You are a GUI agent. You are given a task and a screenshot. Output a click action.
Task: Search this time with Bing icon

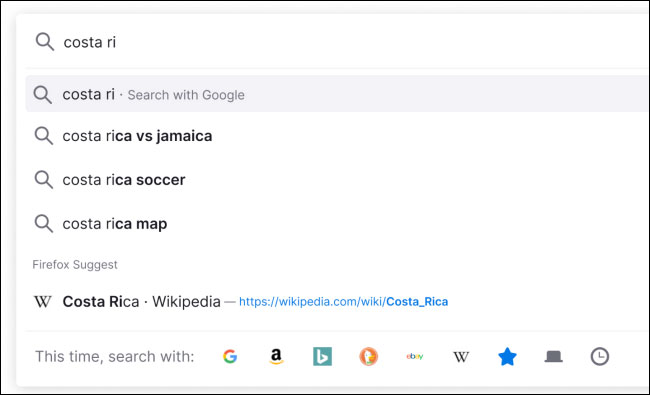(x=323, y=356)
